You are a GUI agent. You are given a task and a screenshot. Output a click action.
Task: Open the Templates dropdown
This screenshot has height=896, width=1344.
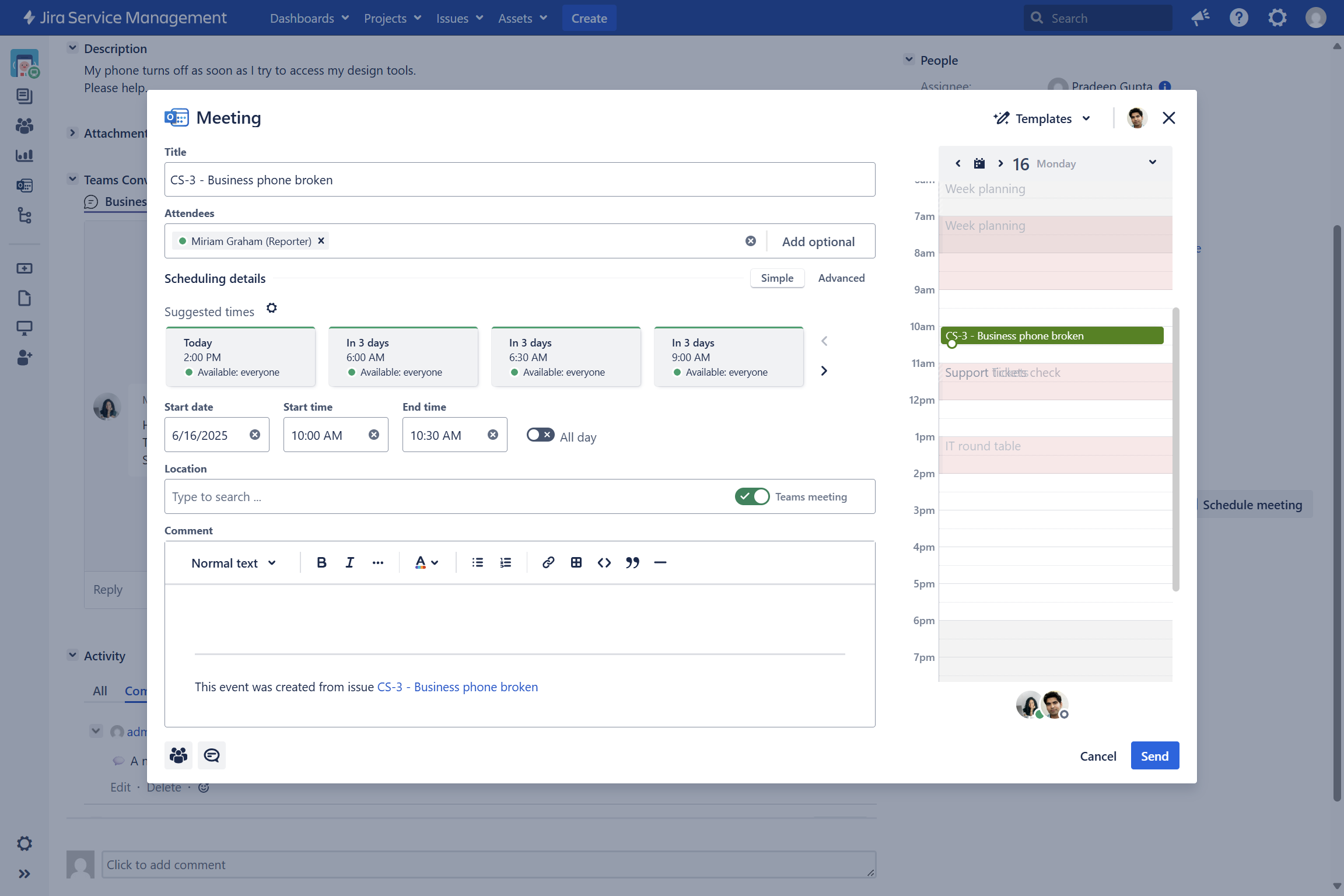pyautogui.click(x=1042, y=118)
